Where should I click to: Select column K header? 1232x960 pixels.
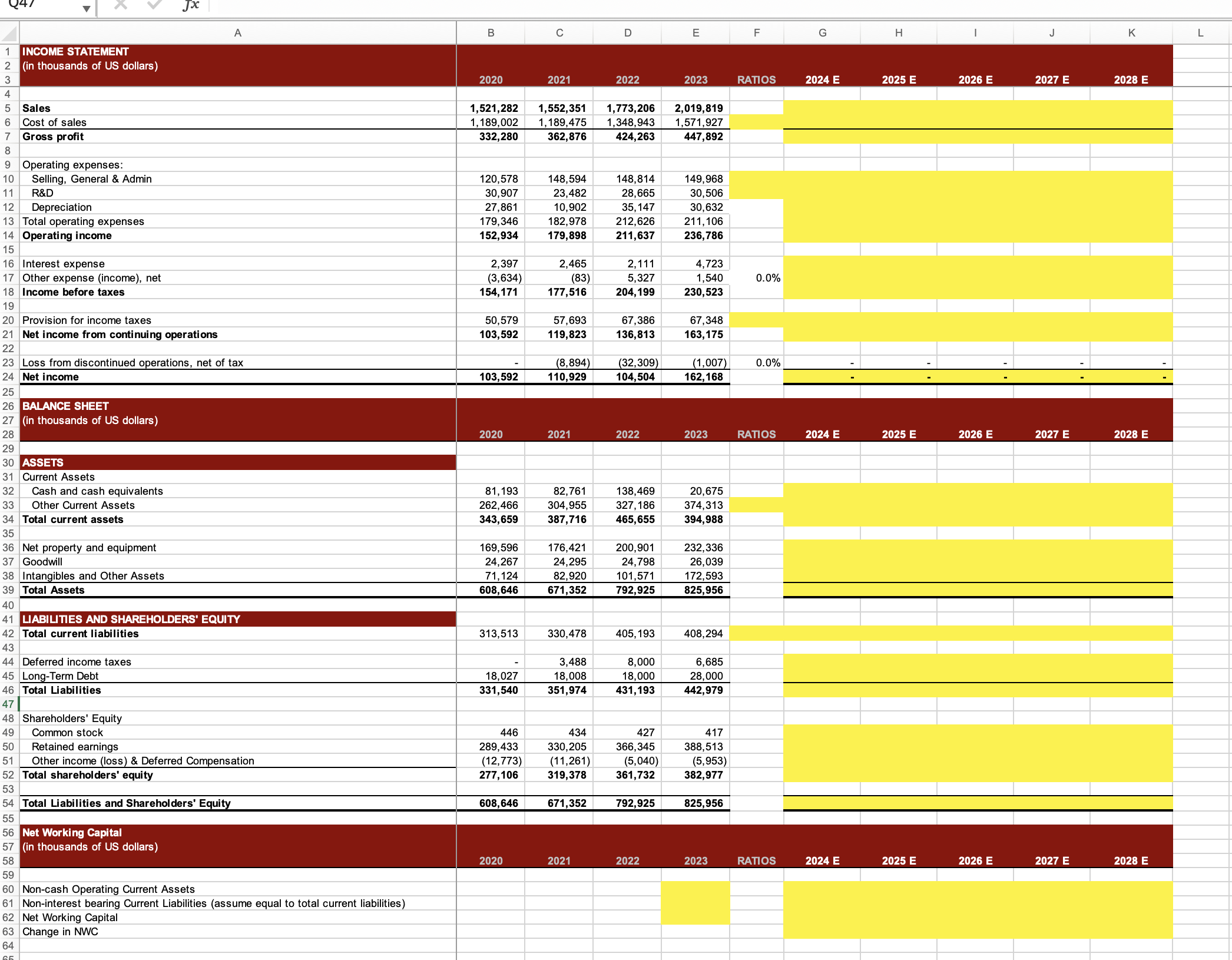click(x=1131, y=33)
